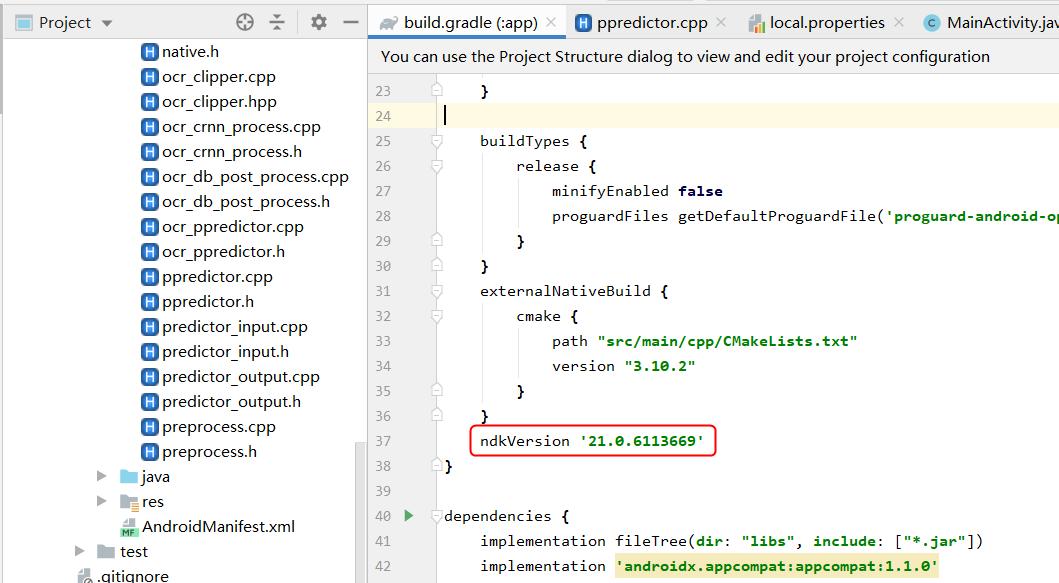Click the cmake version "3.10.2" value
The width and height of the screenshot is (1059, 583).
(660, 366)
